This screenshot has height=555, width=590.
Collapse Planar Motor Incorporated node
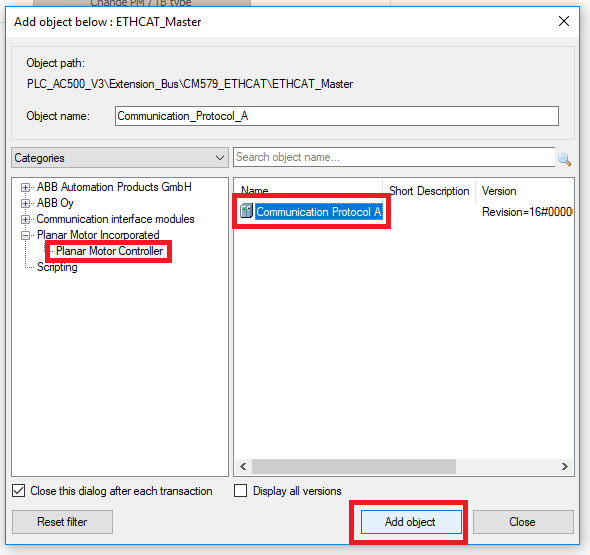[25, 235]
